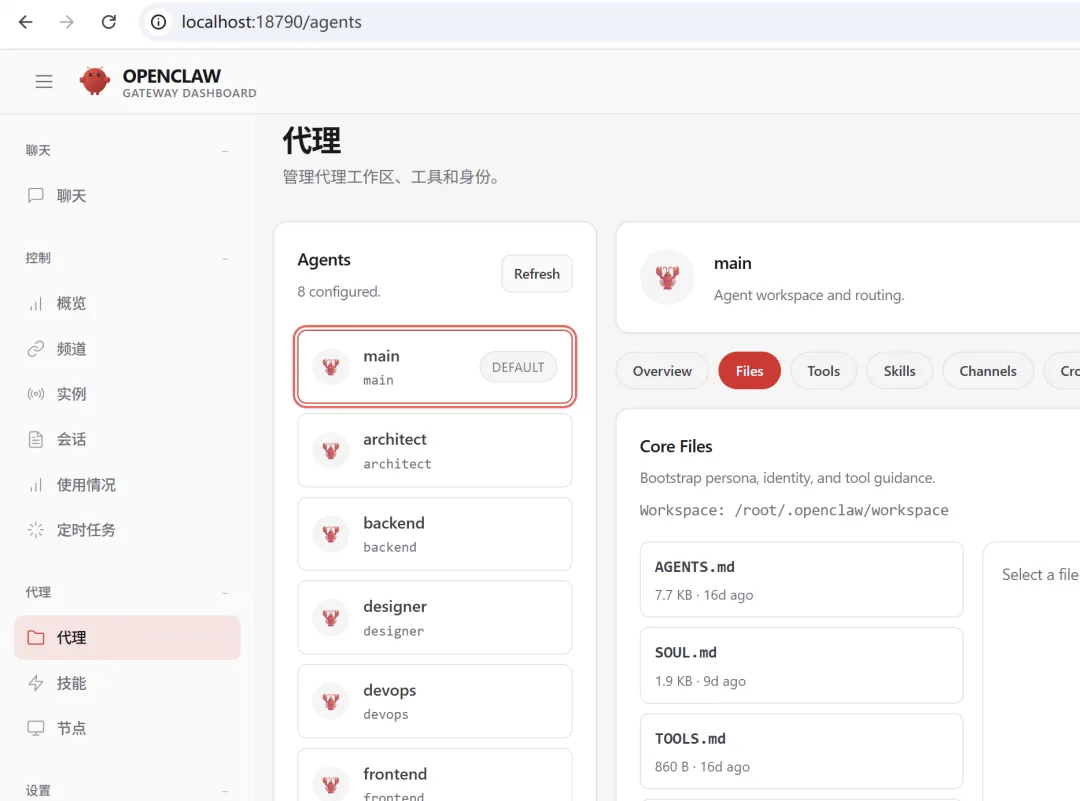Open the TOOLS.md file
This screenshot has height=801, width=1080.
pos(801,751)
